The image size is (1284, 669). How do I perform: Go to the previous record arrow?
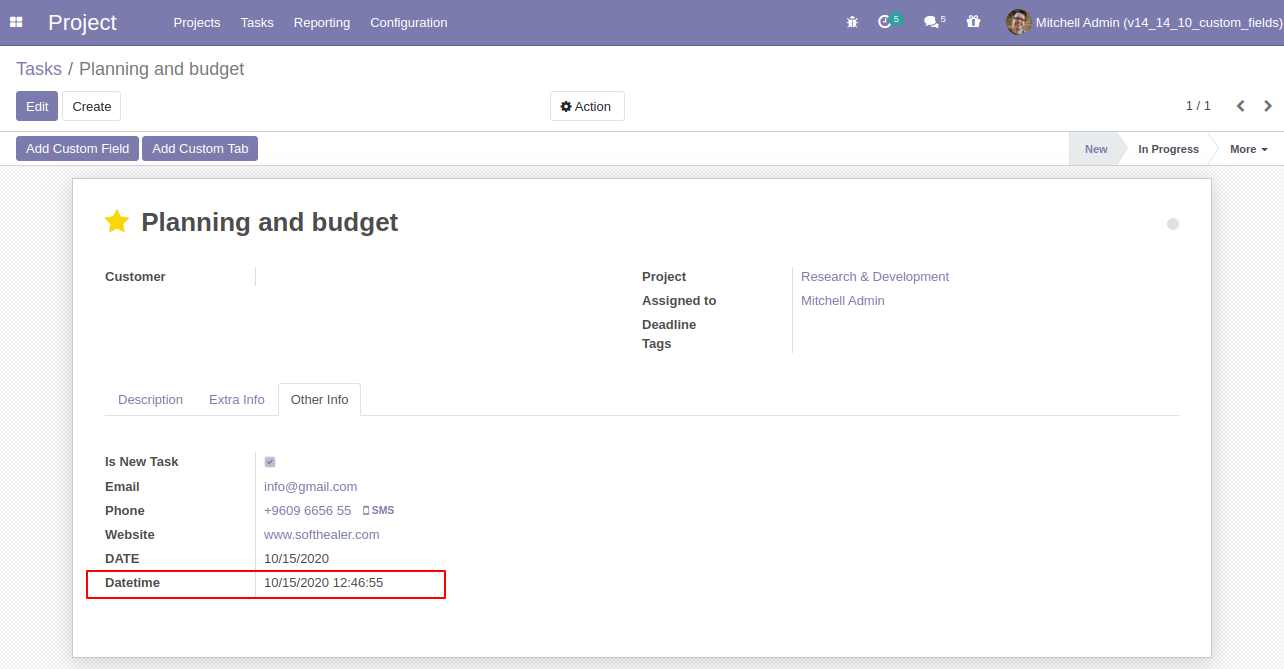click(x=1240, y=106)
